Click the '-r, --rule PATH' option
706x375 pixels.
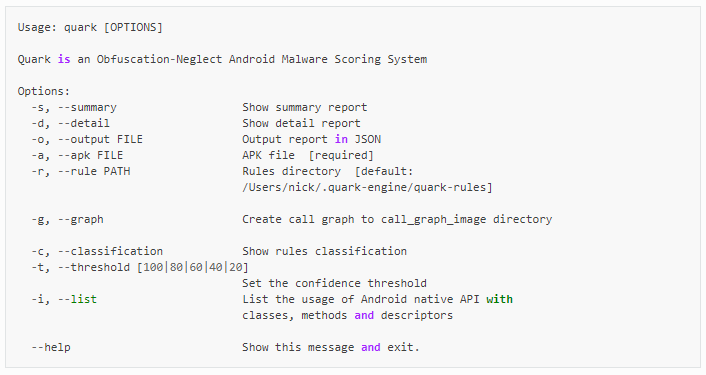click(x=81, y=172)
